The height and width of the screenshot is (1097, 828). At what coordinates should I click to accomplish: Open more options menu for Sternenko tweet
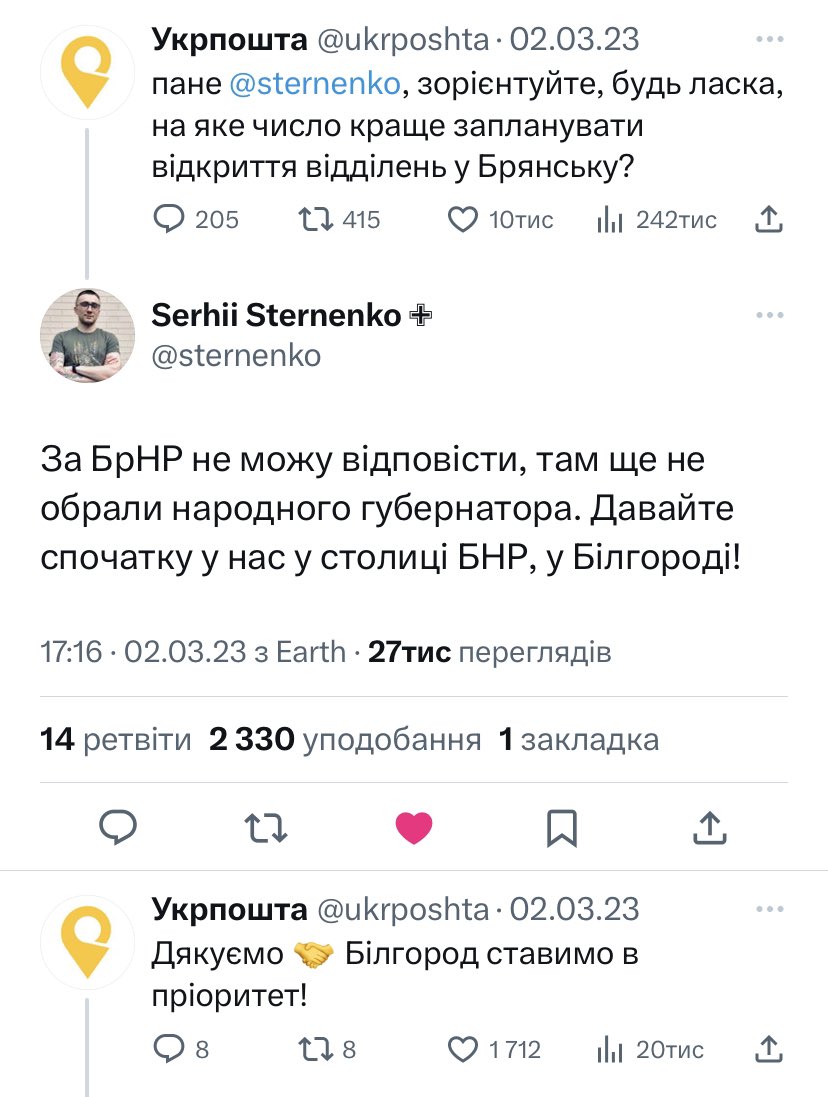[769, 316]
